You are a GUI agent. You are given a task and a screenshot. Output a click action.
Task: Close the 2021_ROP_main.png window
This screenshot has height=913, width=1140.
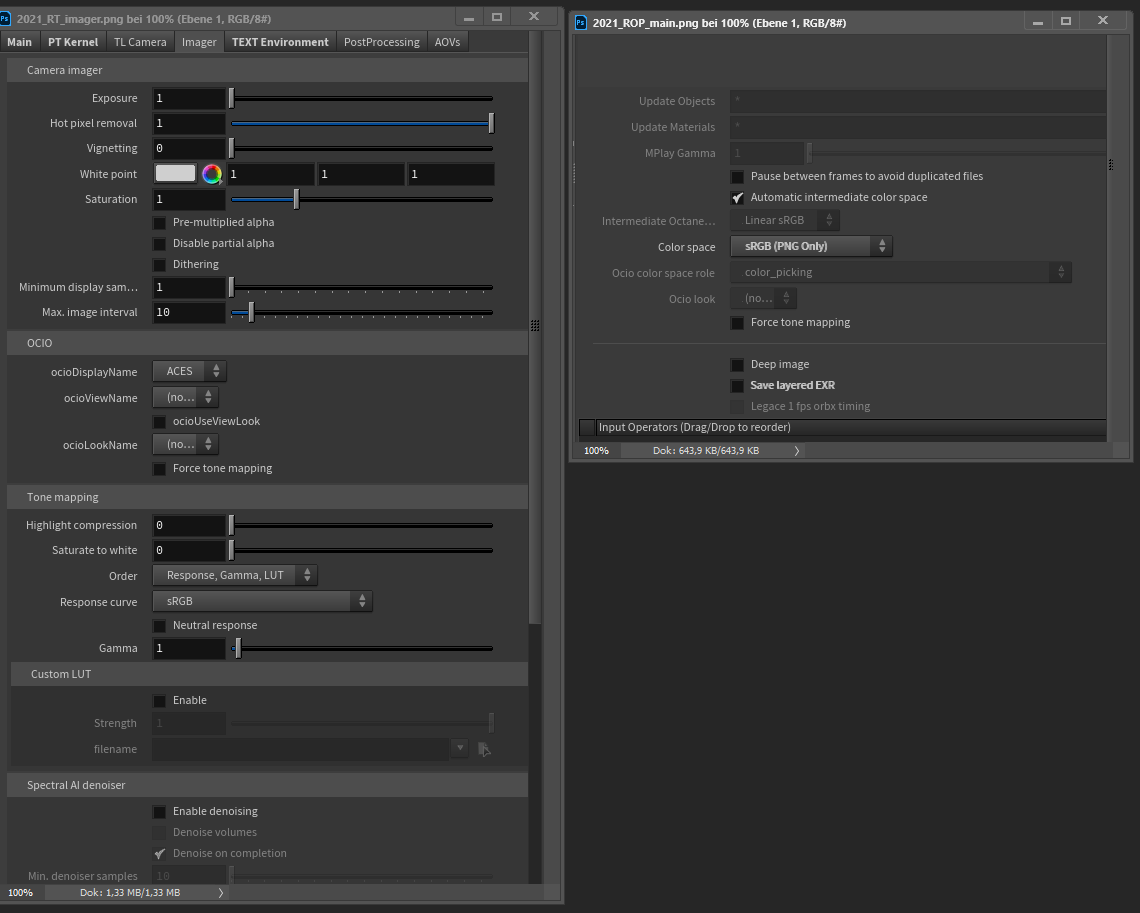click(x=1103, y=21)
